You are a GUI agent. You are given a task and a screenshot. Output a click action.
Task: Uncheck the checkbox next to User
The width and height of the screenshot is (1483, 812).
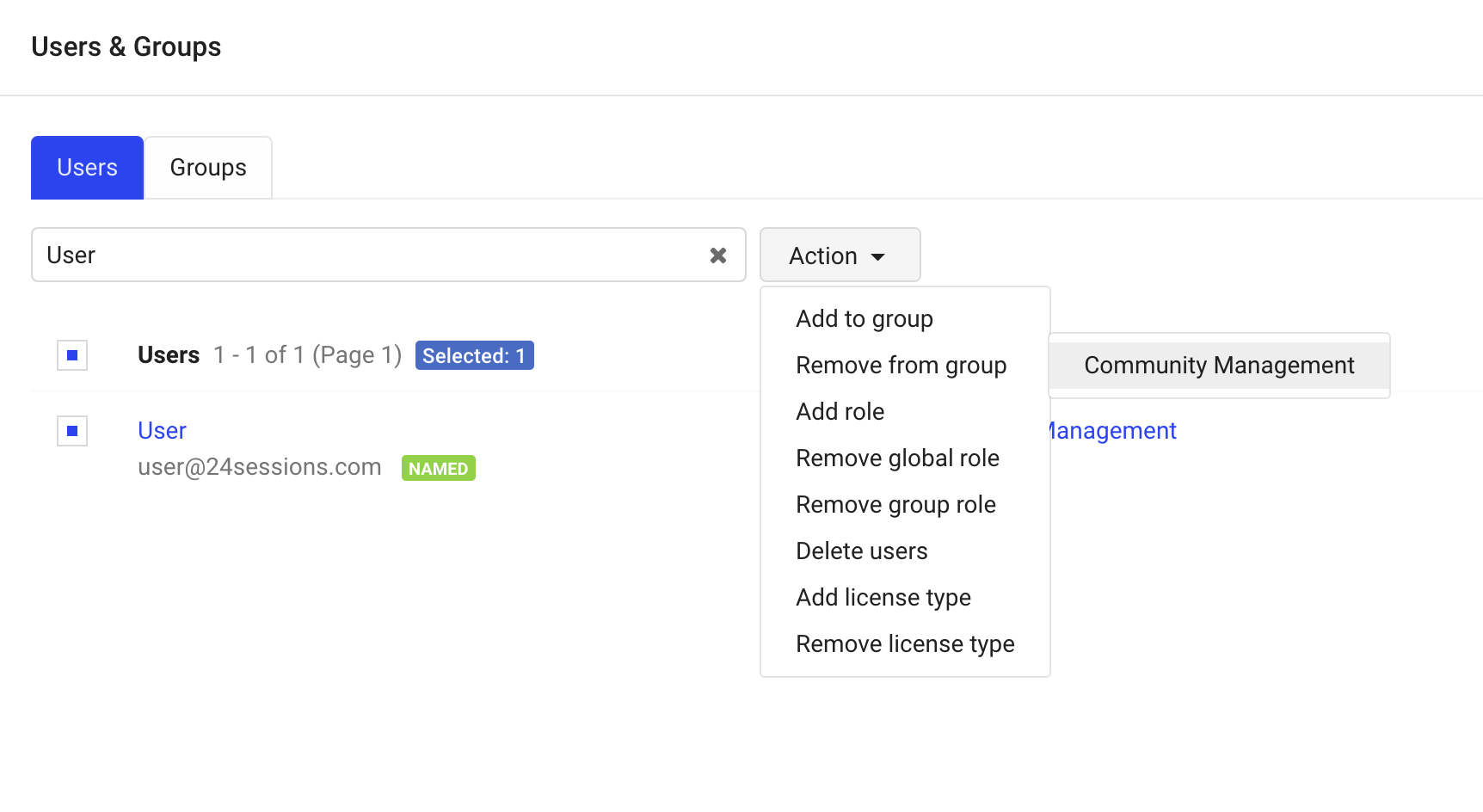[x=72, y=431]
